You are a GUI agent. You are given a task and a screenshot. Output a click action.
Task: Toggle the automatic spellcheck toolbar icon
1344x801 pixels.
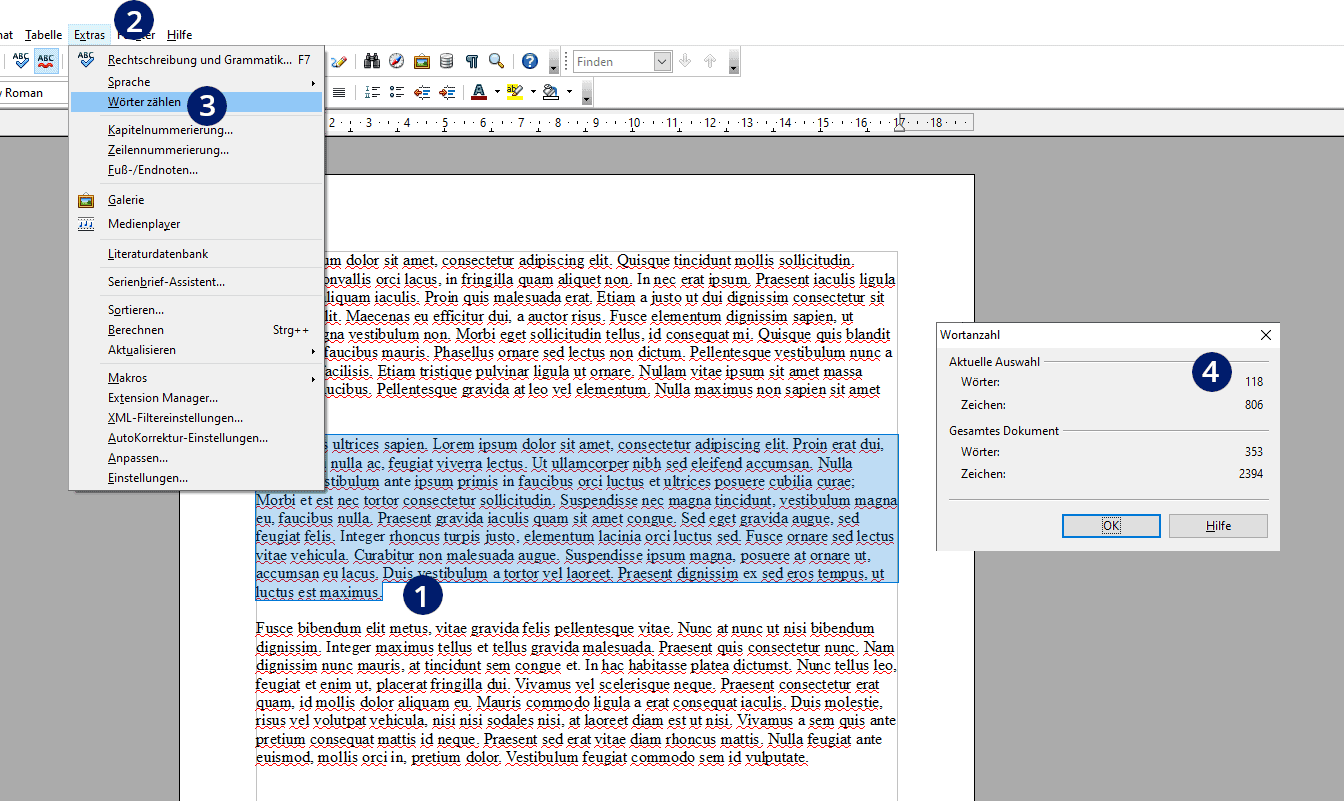(46, 61)
